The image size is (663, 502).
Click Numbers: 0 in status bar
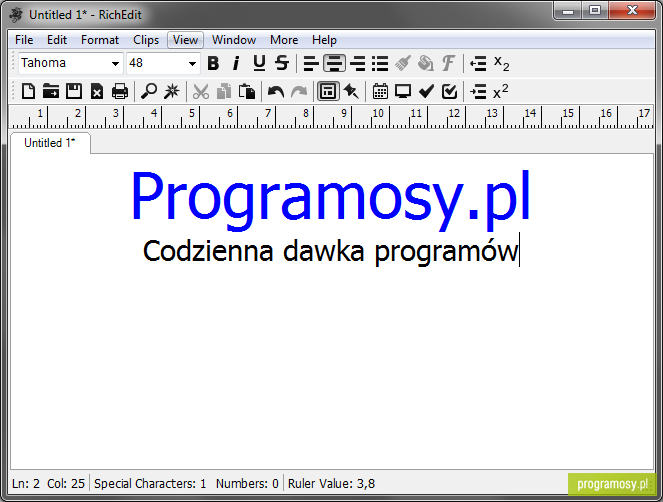click(x=247, y=483)
